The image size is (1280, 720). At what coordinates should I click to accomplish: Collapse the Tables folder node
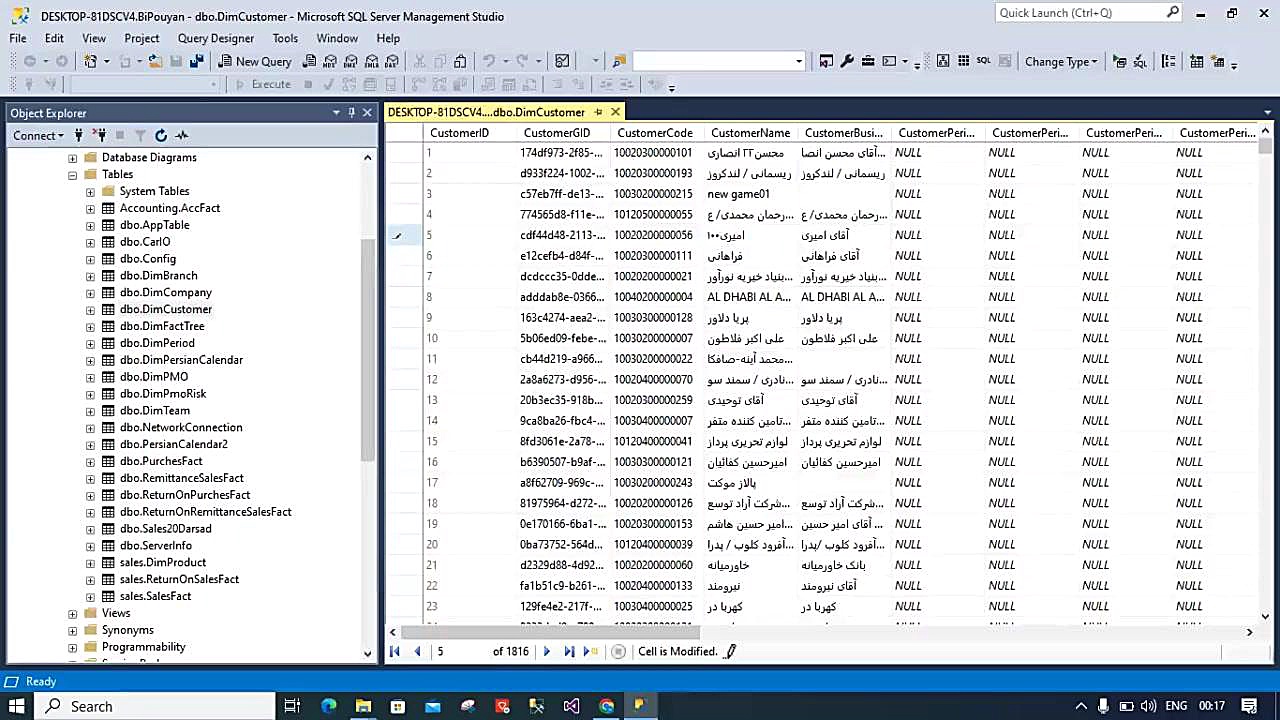click(72, 174)
